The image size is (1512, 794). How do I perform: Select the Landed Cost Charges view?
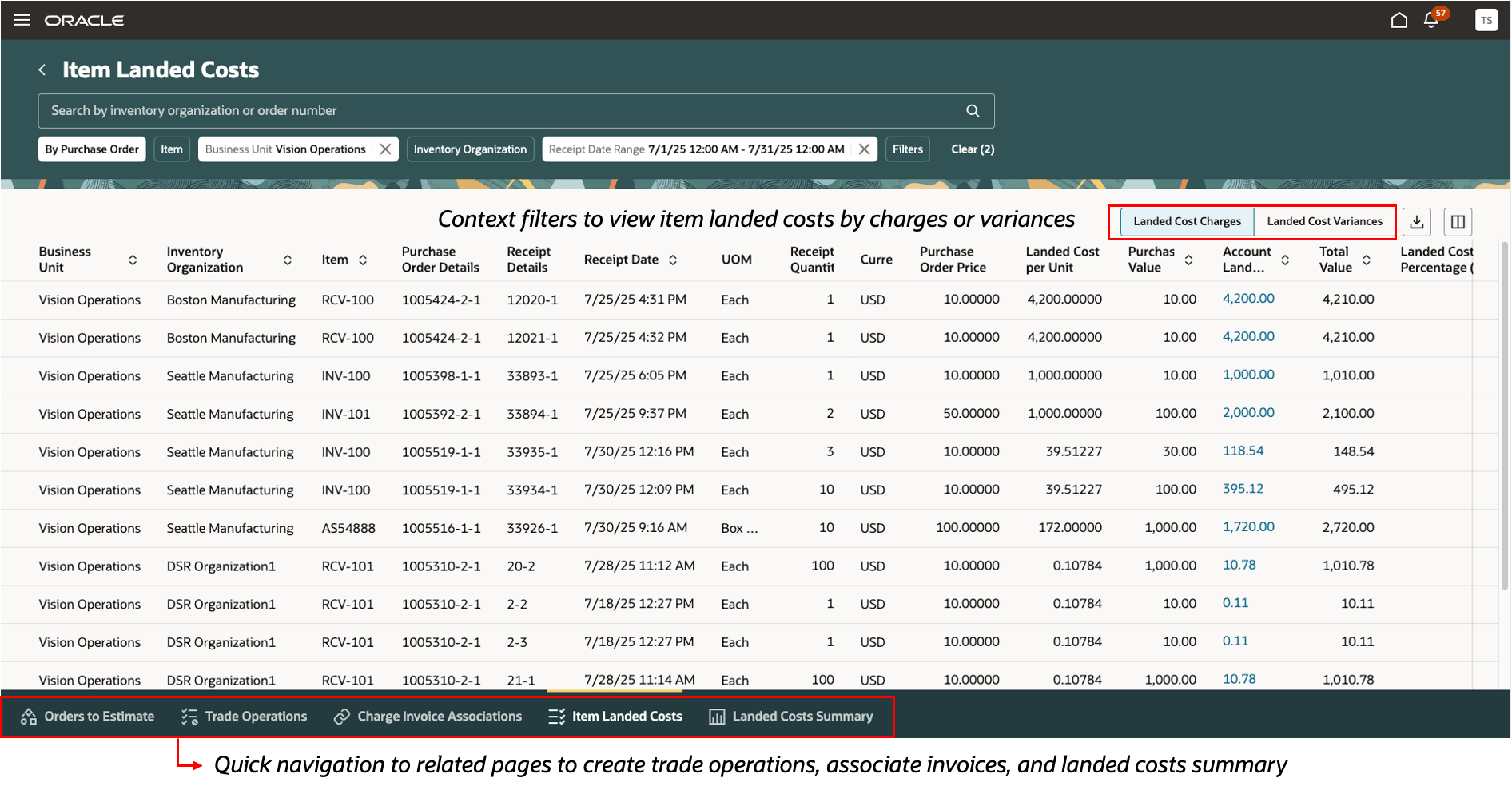(1187, 221)
